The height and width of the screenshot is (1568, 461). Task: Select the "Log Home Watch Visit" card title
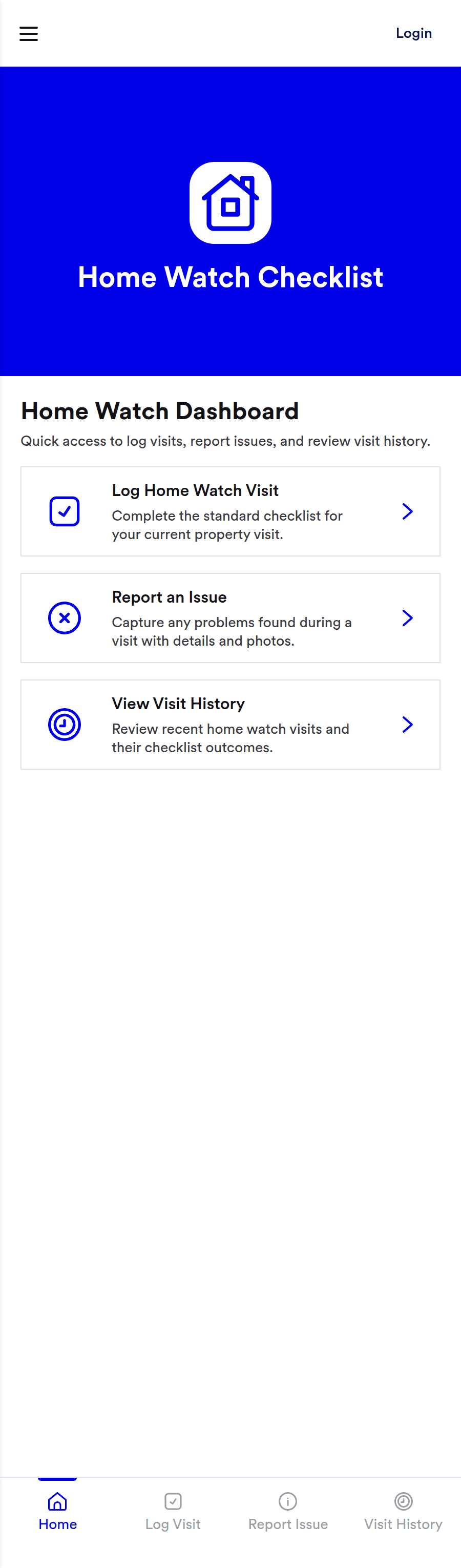point(195,490)
